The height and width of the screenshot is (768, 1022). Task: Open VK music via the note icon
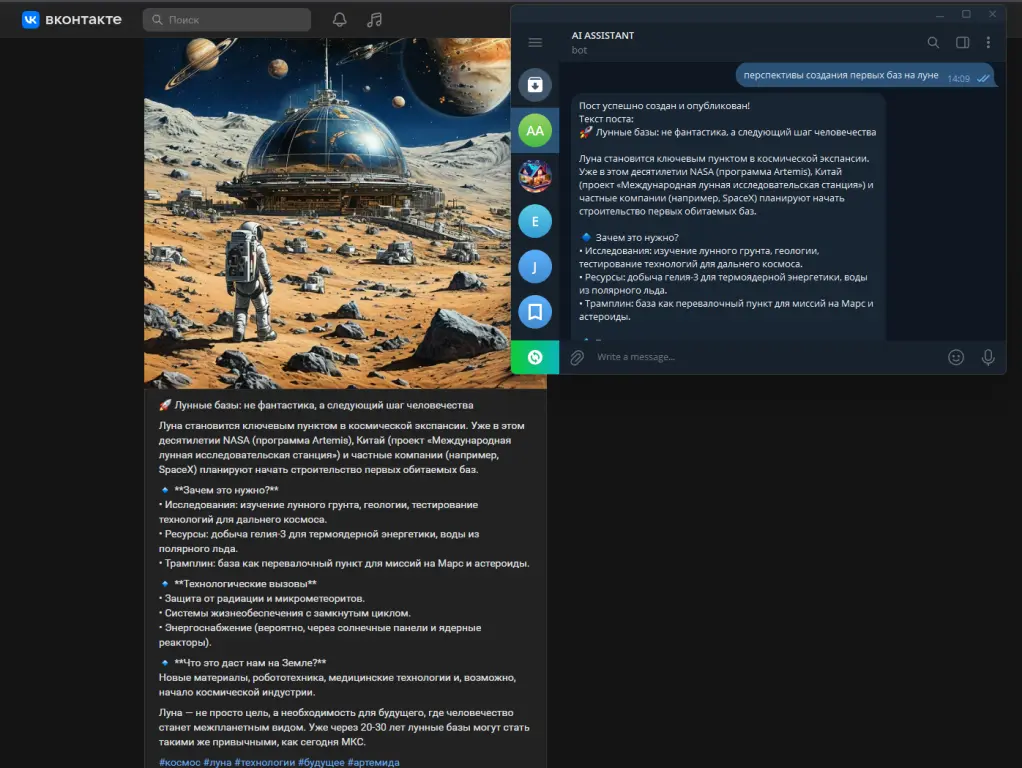[374, 18]
